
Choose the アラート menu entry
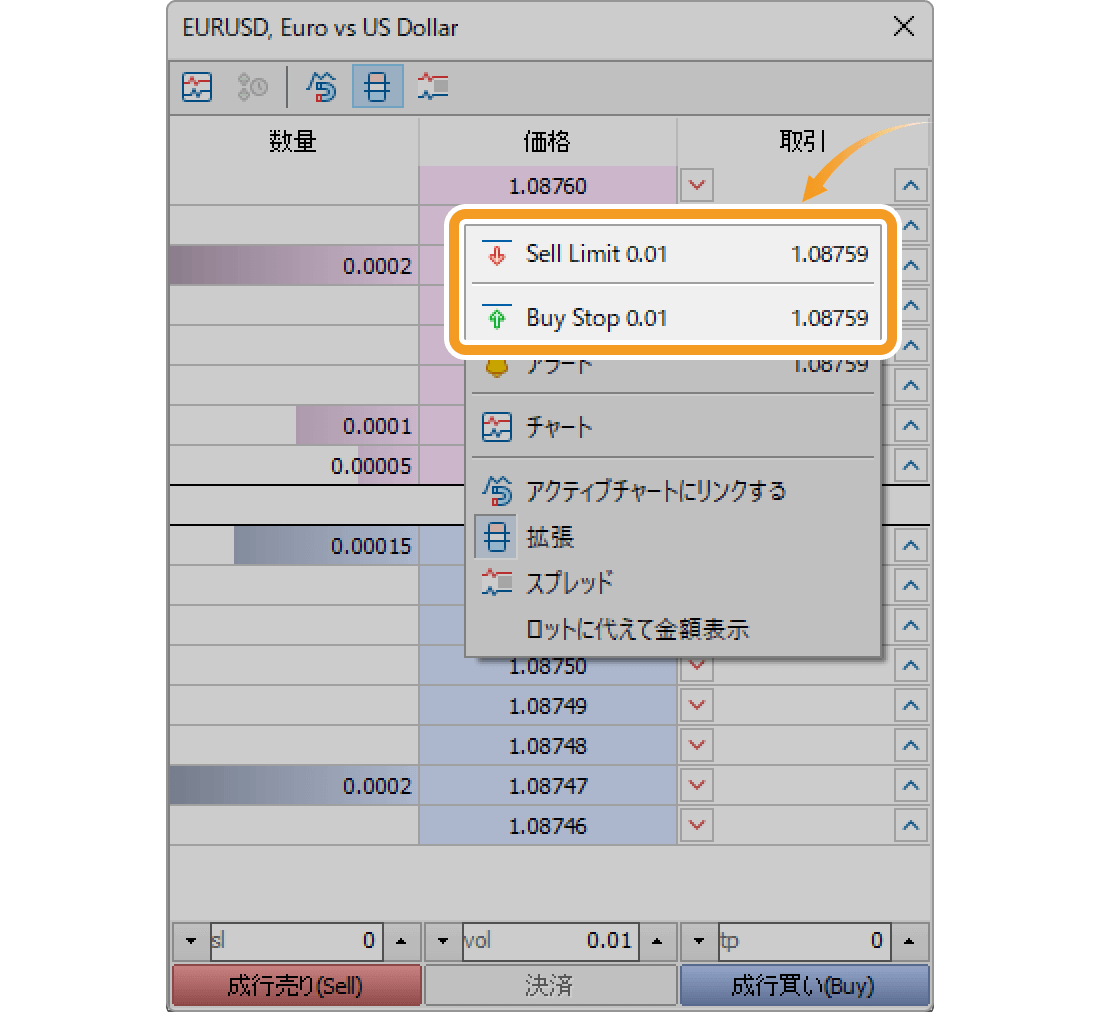coord(673,367)
